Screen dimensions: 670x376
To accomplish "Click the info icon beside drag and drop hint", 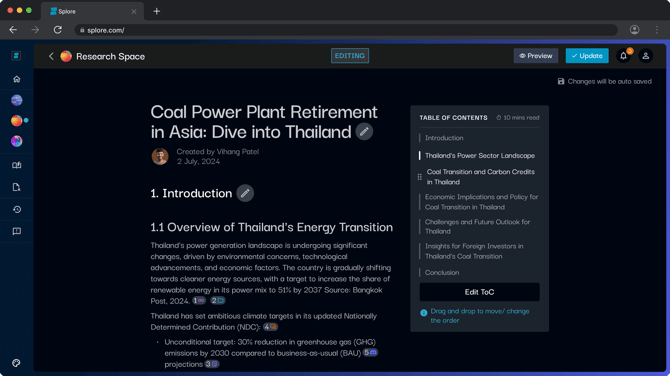I will 423,313.
